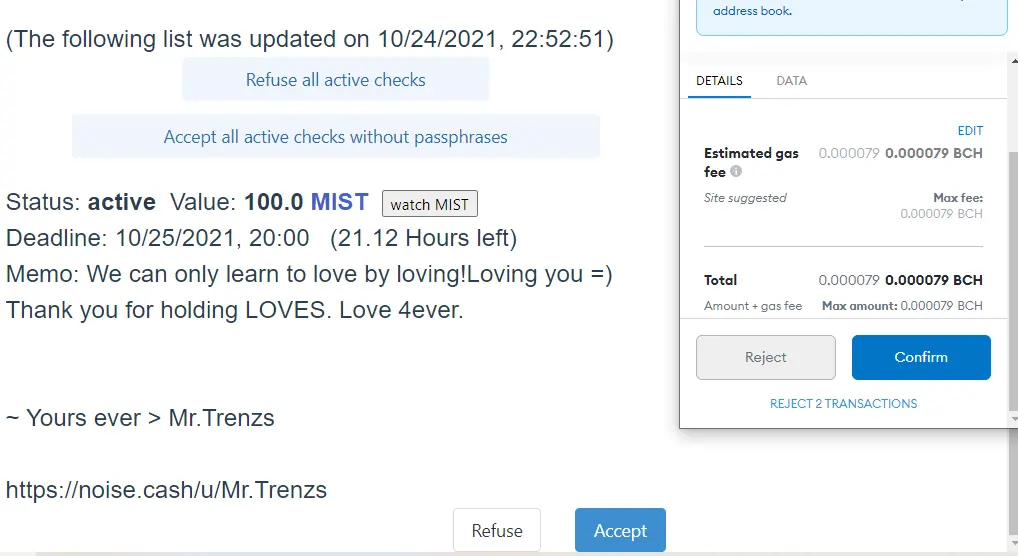Click the 'Site suggested' label
This screenshot has height=556, width=1018.
tap(745, 197)
